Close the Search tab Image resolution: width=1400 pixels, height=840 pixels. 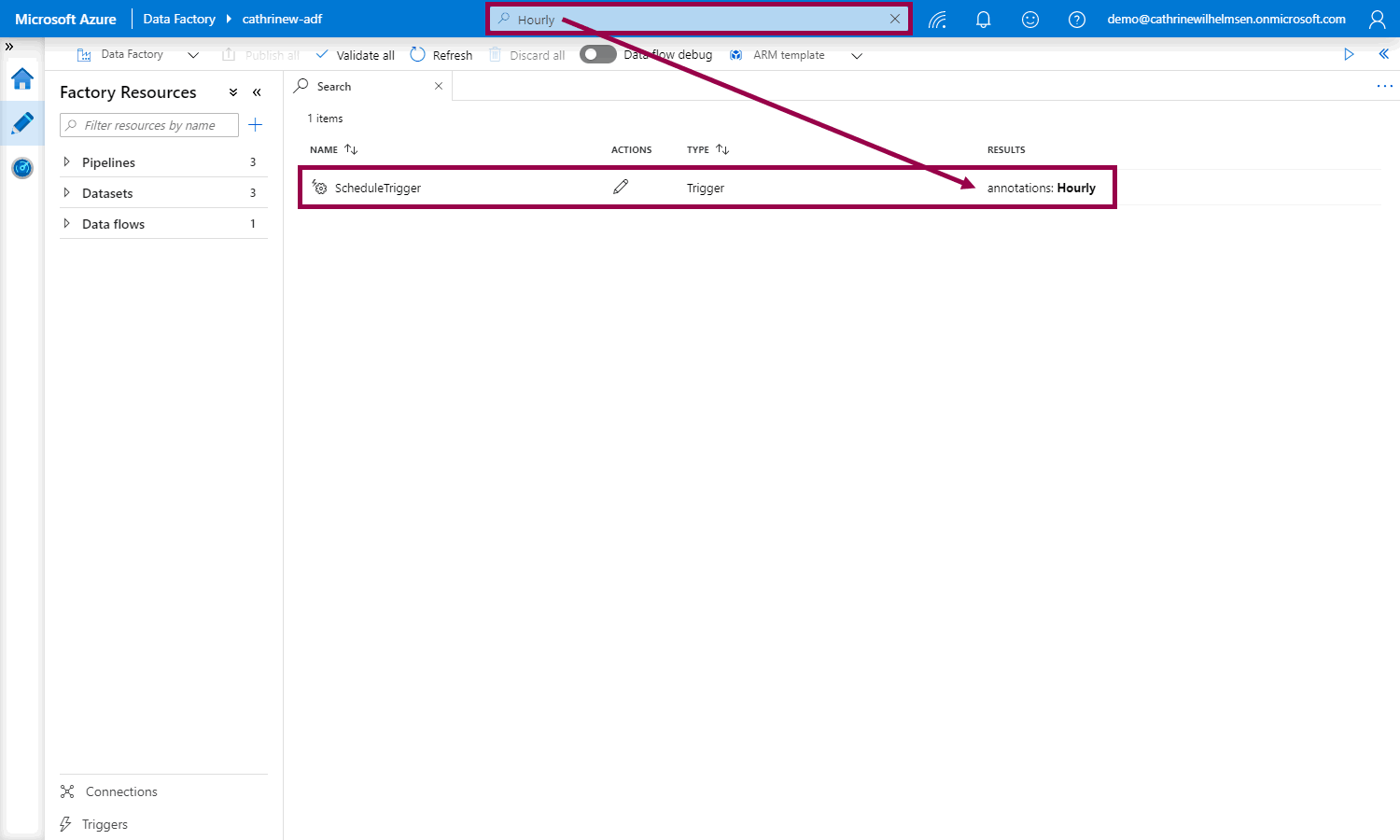tap(439, 86)
